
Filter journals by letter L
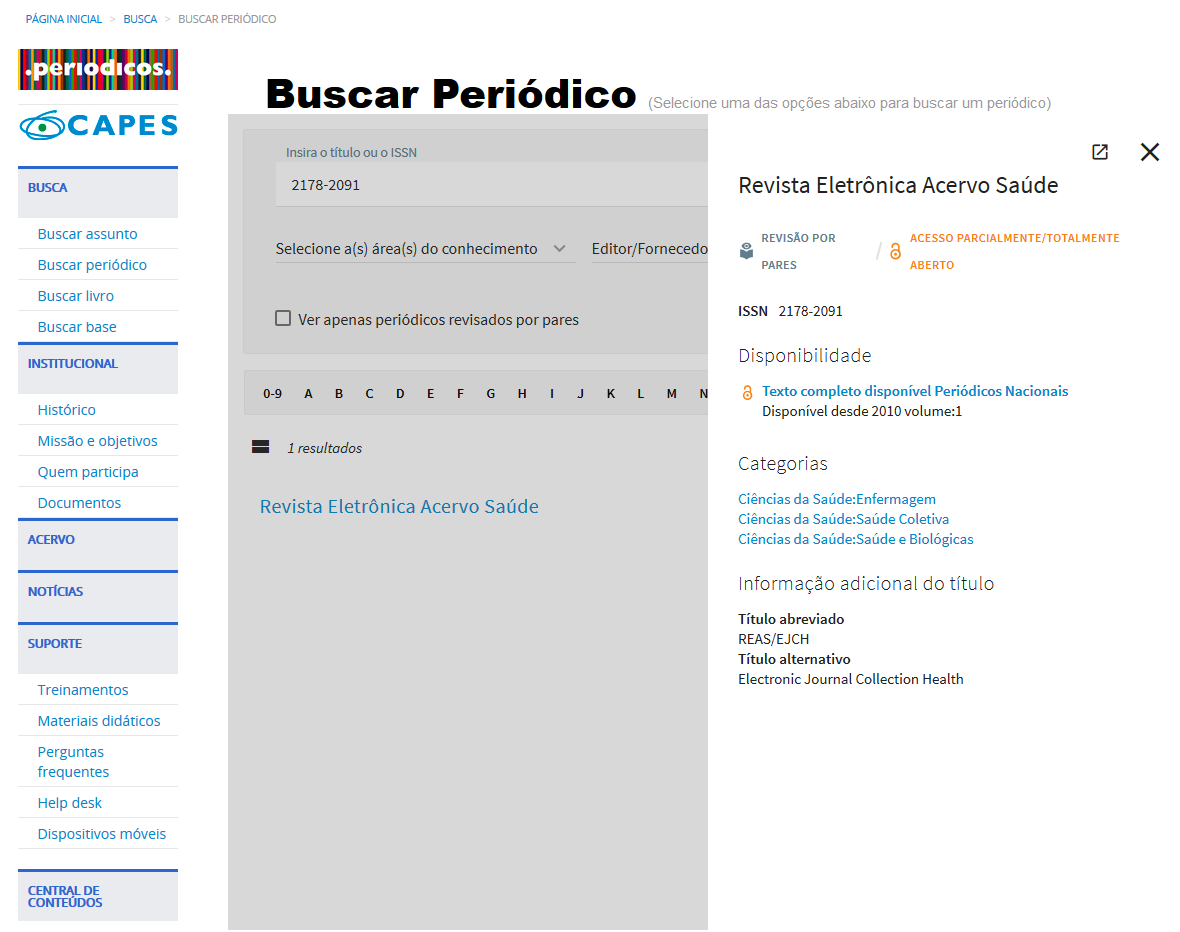(640, 394)
